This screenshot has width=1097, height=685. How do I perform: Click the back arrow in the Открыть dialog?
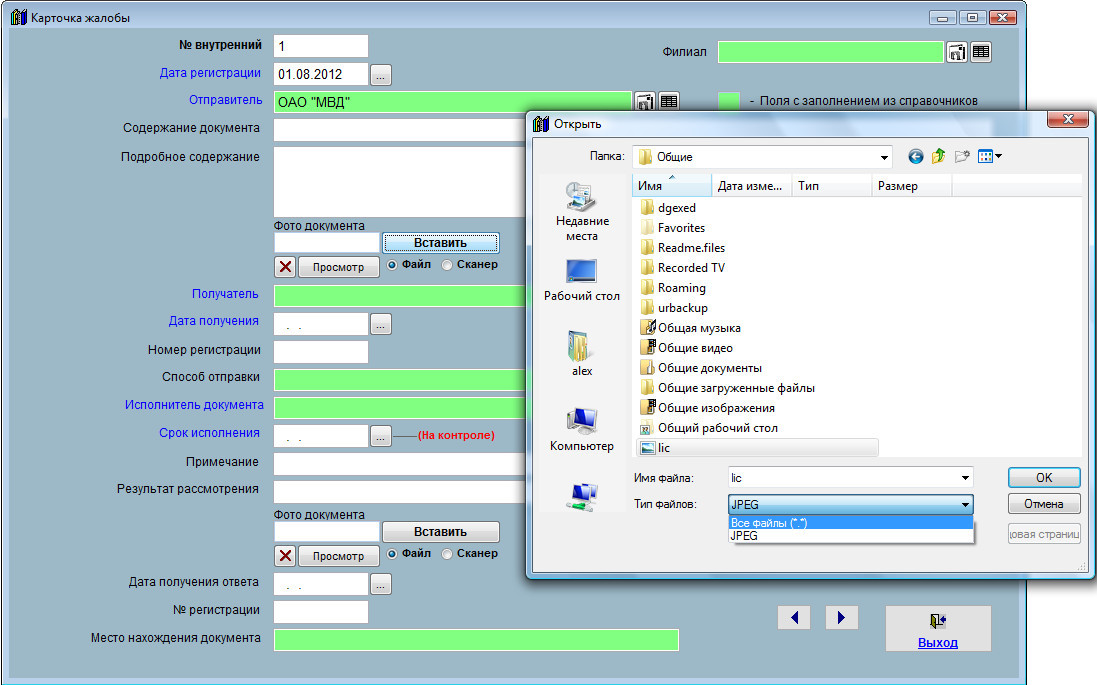point(915,156)
